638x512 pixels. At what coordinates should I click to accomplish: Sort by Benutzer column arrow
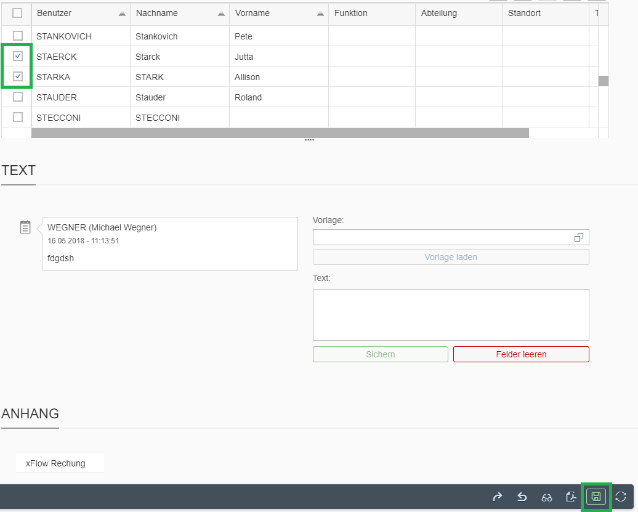(x=122, y=14)
